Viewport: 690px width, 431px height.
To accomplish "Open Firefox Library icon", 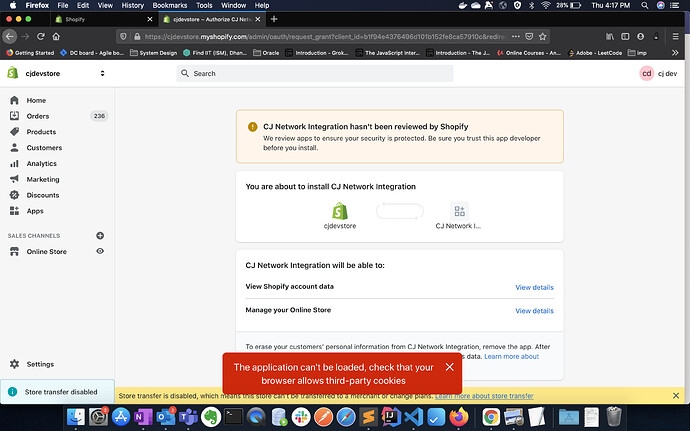I will (x=610, y=37).
